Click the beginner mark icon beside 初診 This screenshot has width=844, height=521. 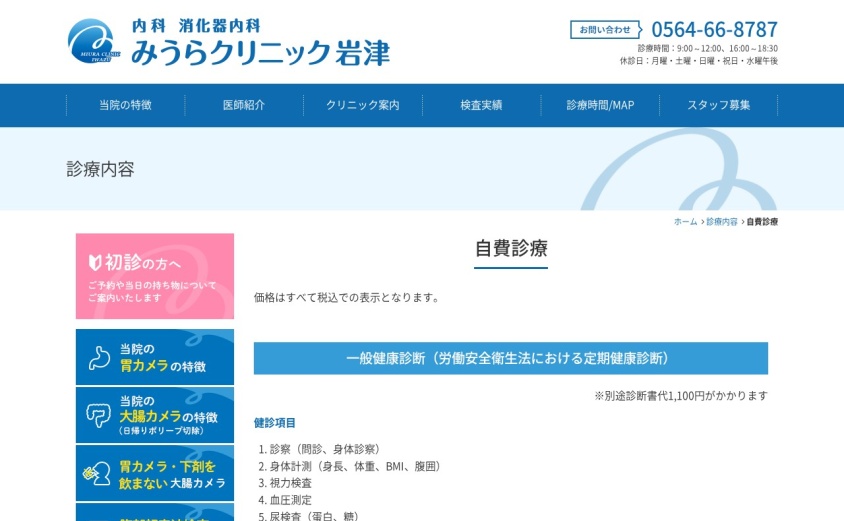pos(95,263)
